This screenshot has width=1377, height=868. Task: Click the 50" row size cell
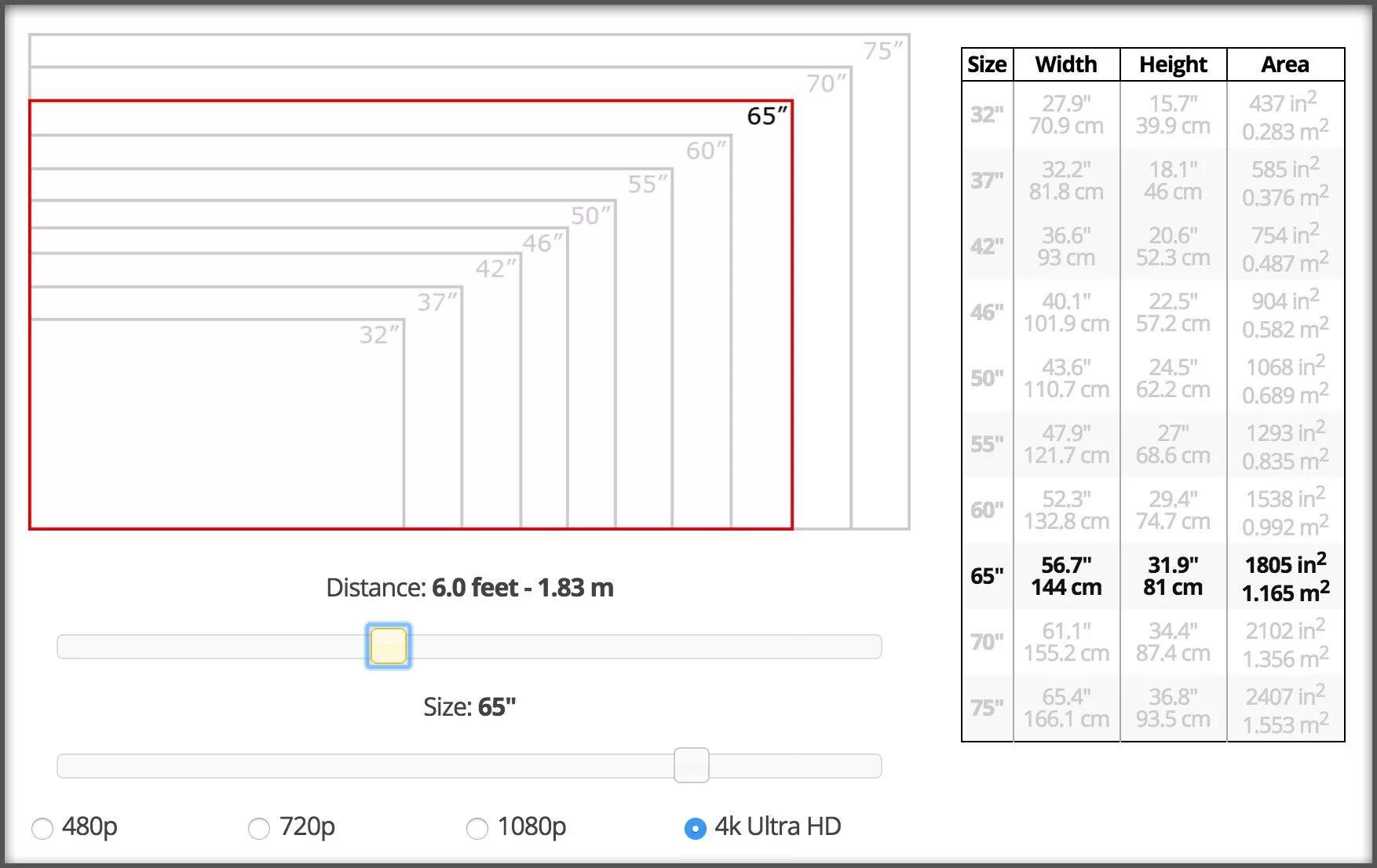click(x=987, y=378)
